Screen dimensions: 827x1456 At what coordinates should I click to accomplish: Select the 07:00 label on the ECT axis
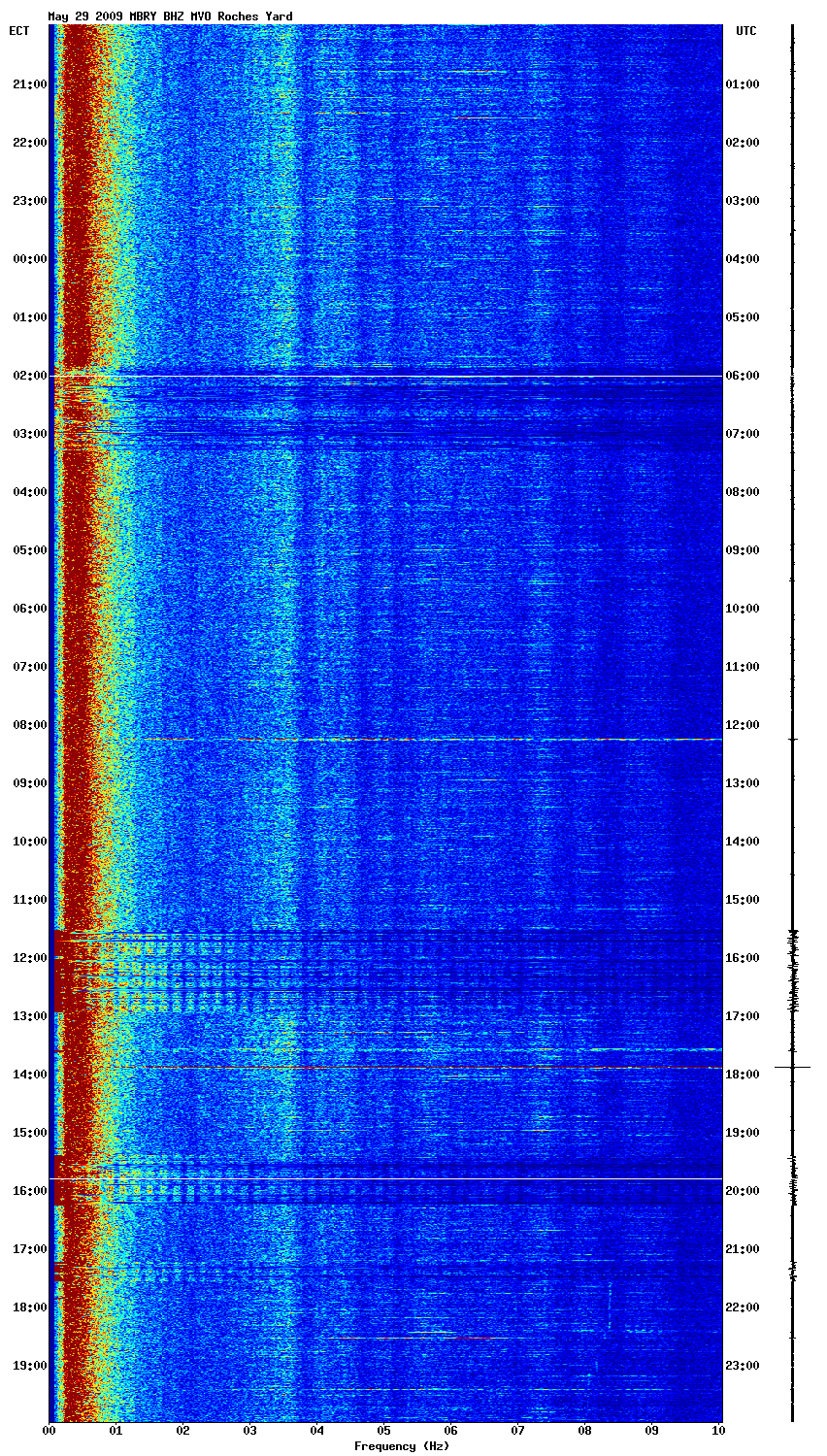(x=28, y=667)
